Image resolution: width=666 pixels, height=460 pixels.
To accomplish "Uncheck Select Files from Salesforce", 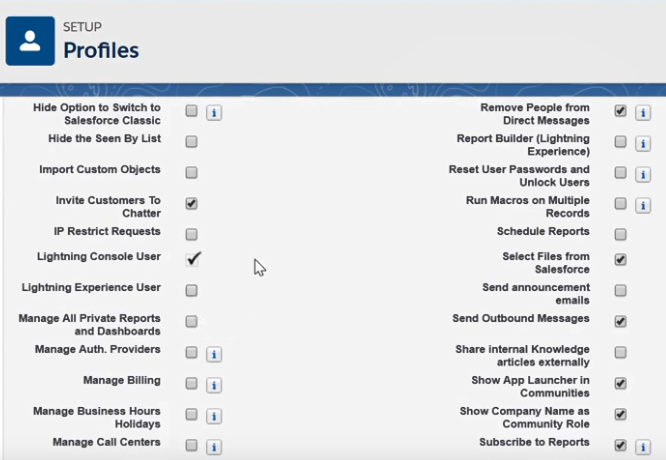I will tap(621, 260).
